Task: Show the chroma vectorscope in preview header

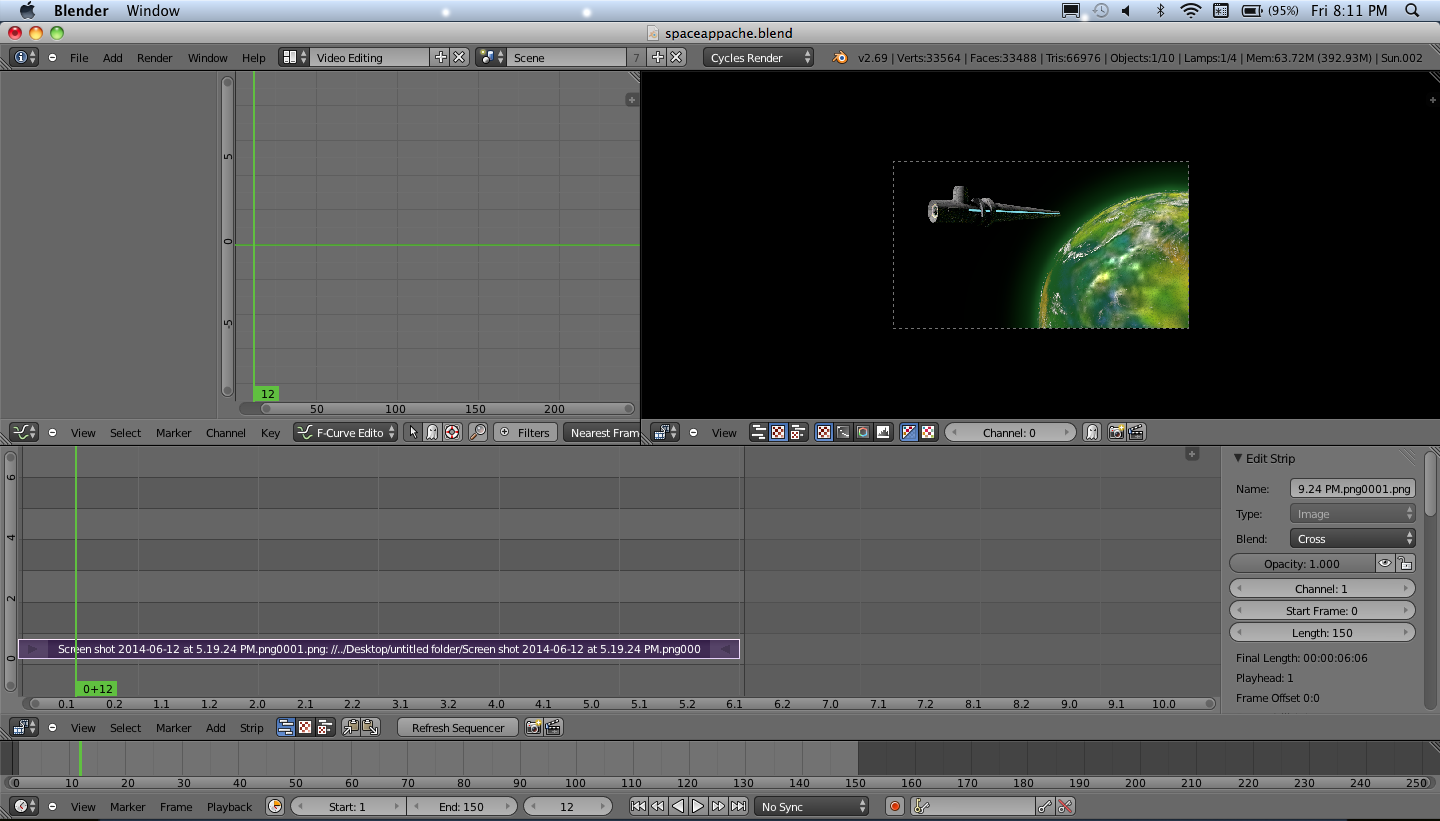Action: (863, 433)
